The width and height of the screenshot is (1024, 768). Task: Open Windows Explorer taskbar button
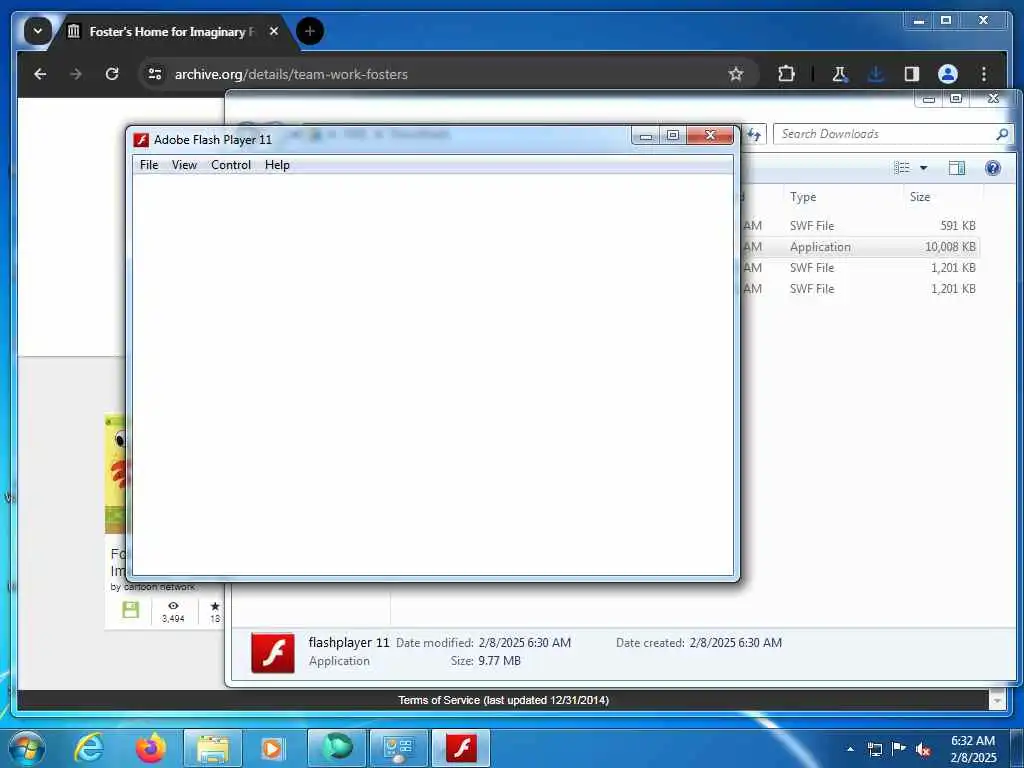[x=212, y=748]
